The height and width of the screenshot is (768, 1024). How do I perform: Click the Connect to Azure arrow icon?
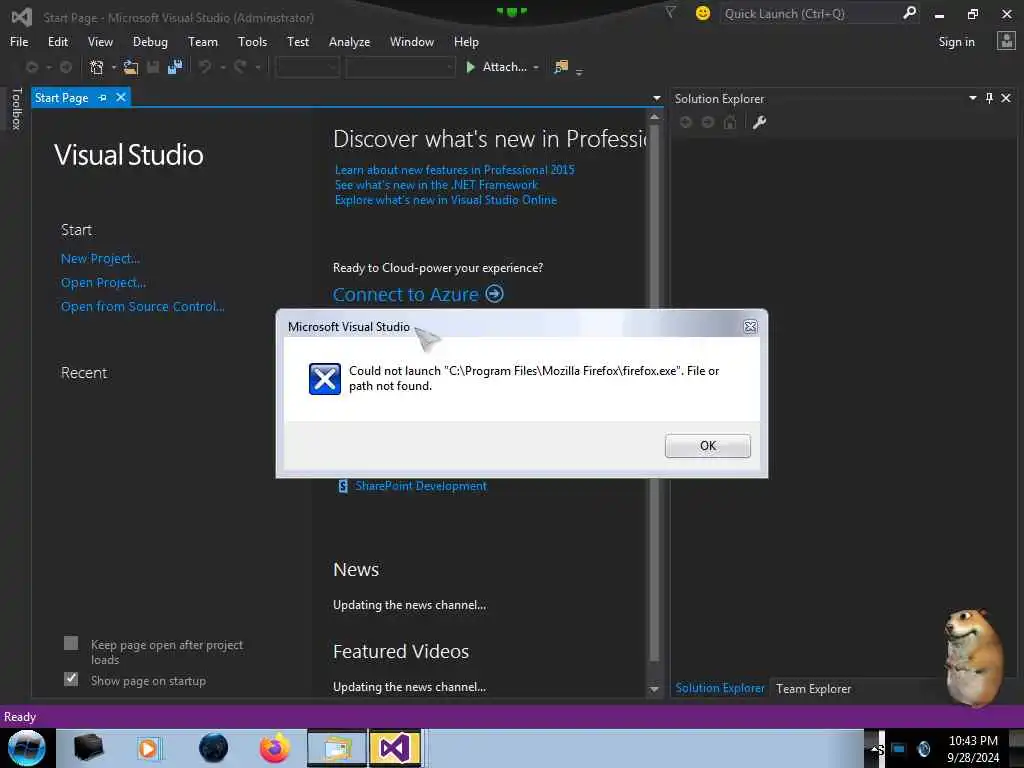[x=494, y=294]
